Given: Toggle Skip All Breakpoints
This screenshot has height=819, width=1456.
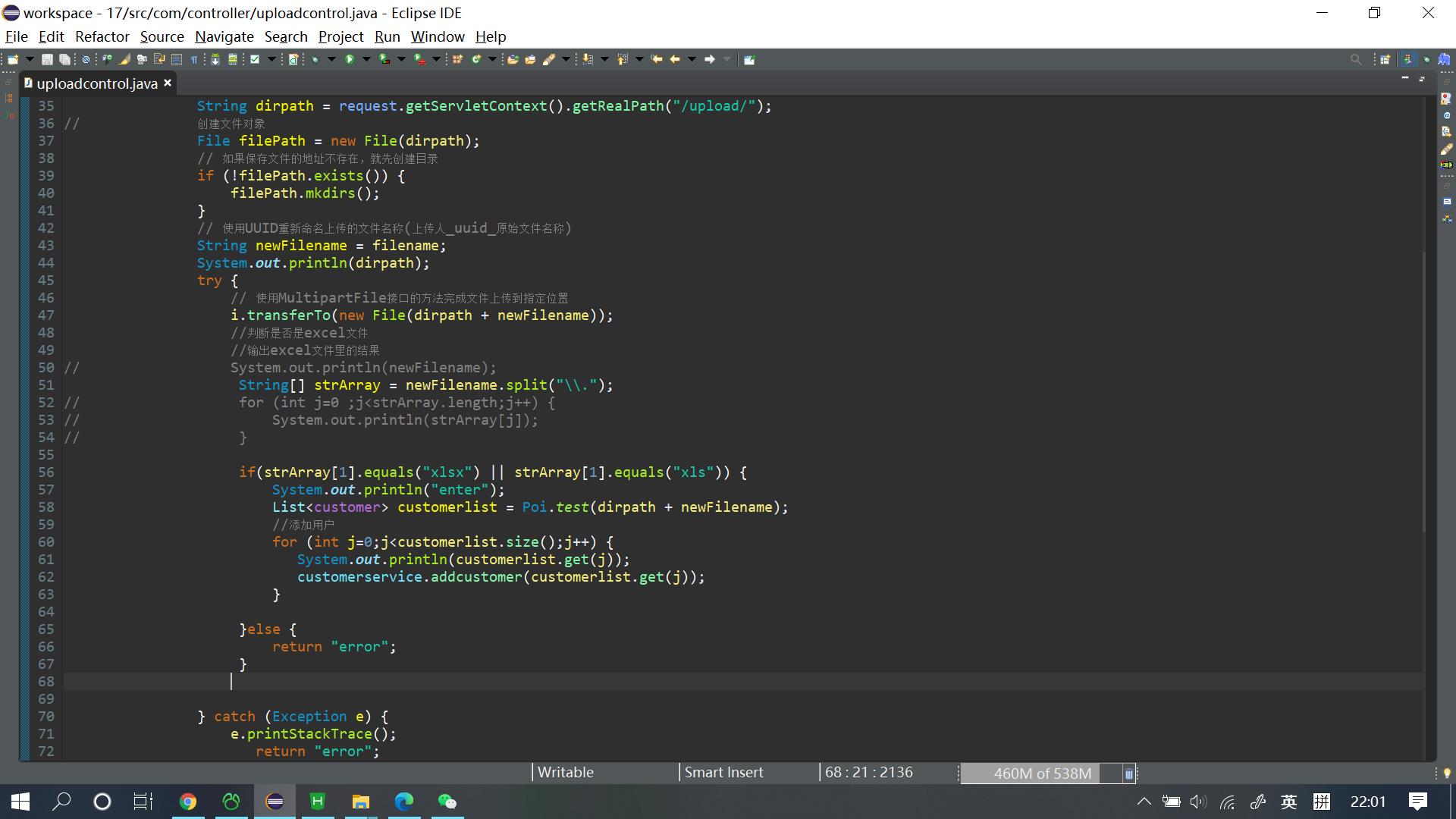Looking at the screenshot, I should [86, 59].
